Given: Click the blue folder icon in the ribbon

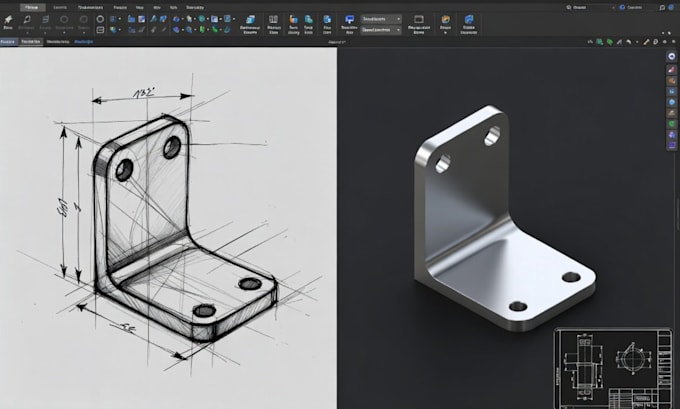Looking at the screenshot, I should 131,19.
